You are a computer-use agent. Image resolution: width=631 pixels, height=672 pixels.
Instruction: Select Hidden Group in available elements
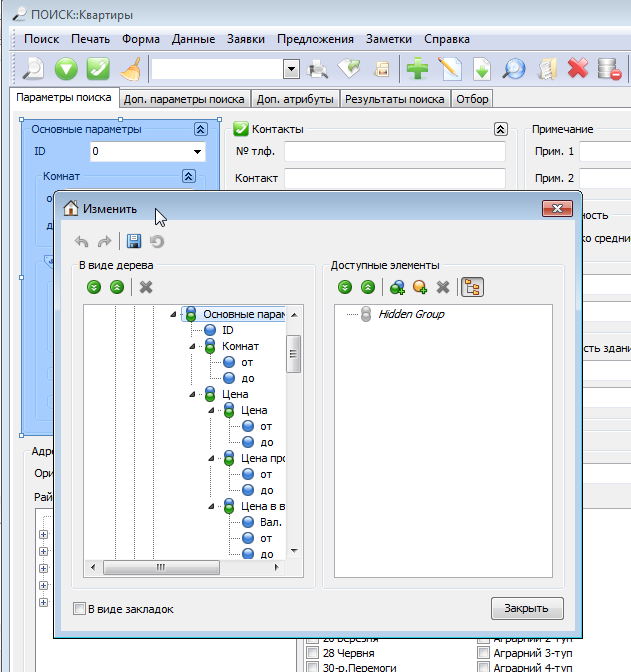coord(410,314)
